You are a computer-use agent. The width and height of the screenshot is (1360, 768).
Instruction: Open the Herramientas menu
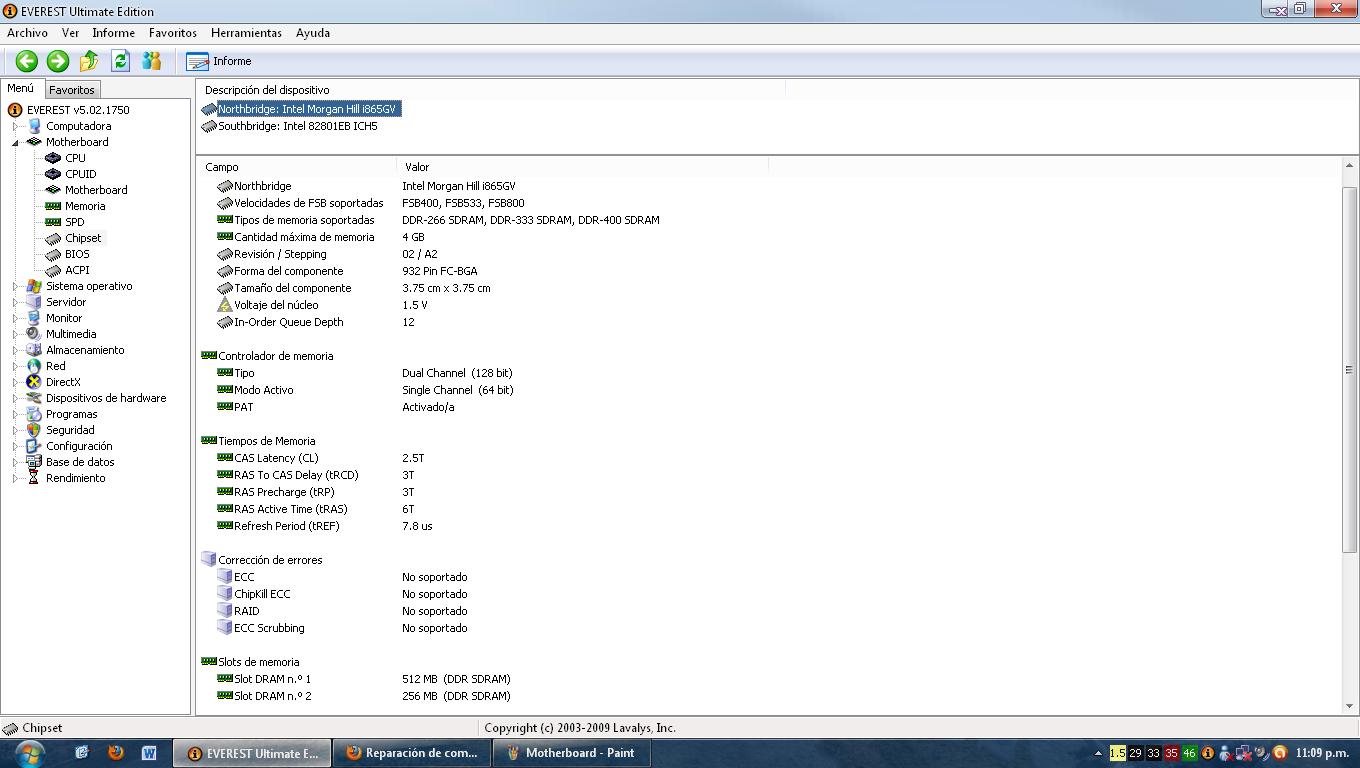coord(246,33)
